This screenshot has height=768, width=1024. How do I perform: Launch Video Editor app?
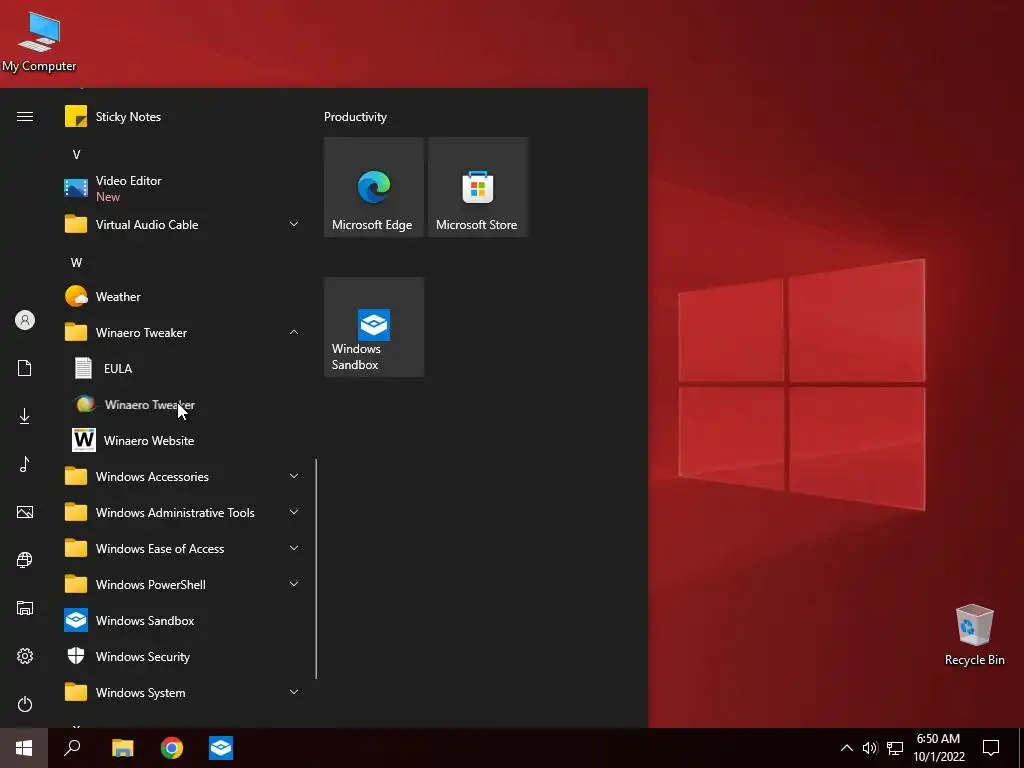[183, 188]
